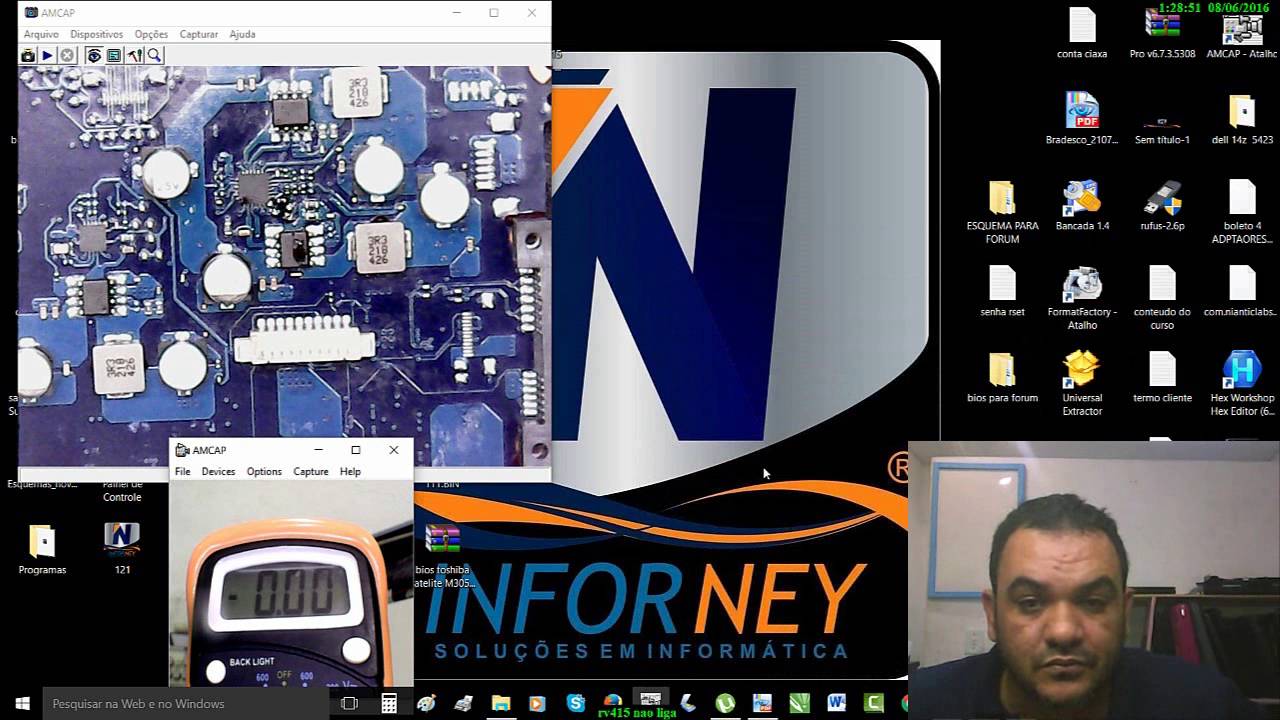Open Capture menu in small AMCAP window
Viewport: 1280px width, 720px height.
click(311, 471)
